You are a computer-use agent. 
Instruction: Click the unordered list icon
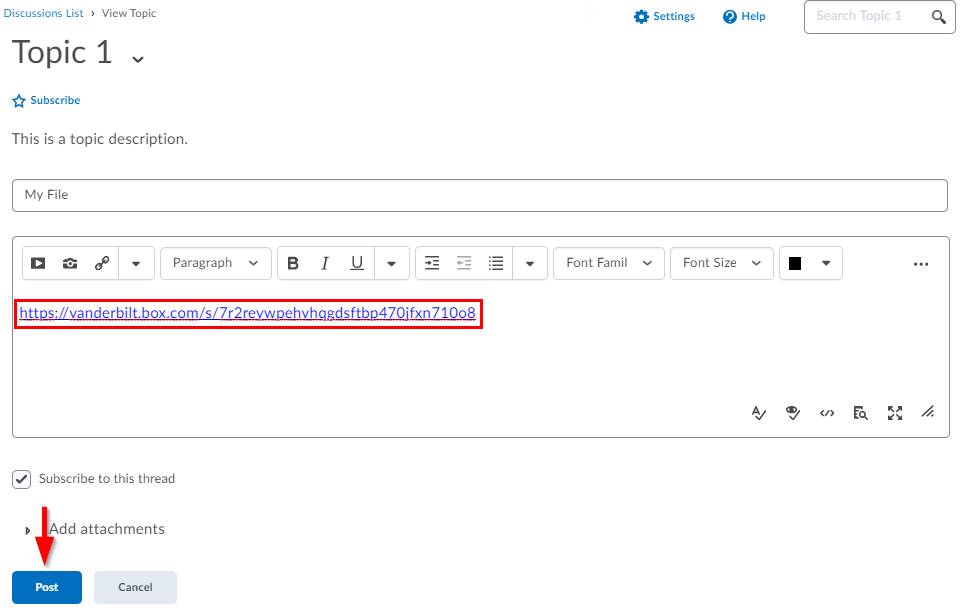pyautogui.click(x=496, y=263)
